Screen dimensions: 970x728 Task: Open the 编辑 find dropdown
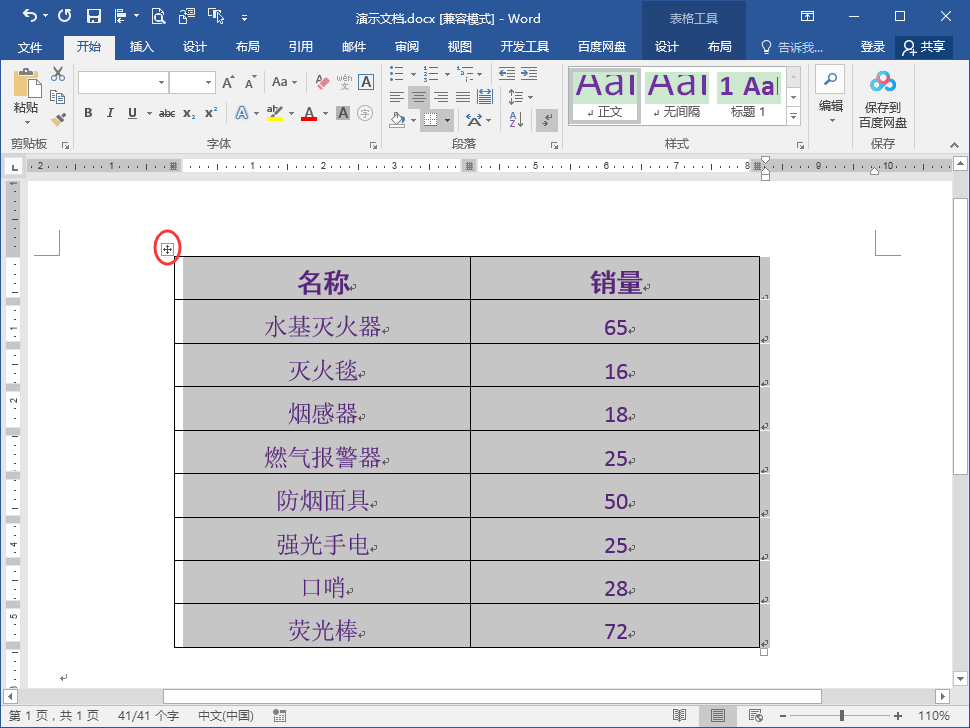click(x=831, y=96)
